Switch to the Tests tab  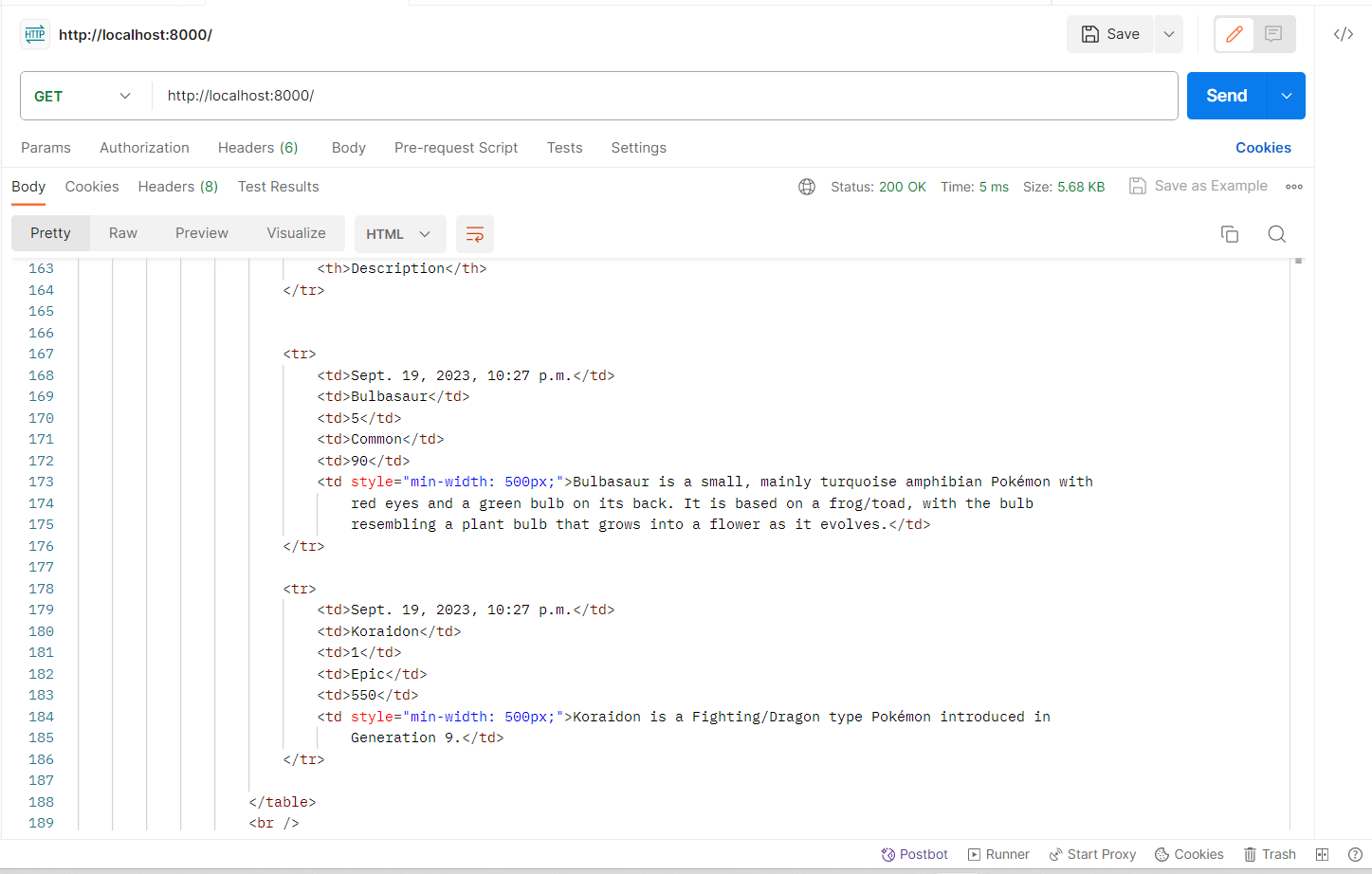click(565, 148)
